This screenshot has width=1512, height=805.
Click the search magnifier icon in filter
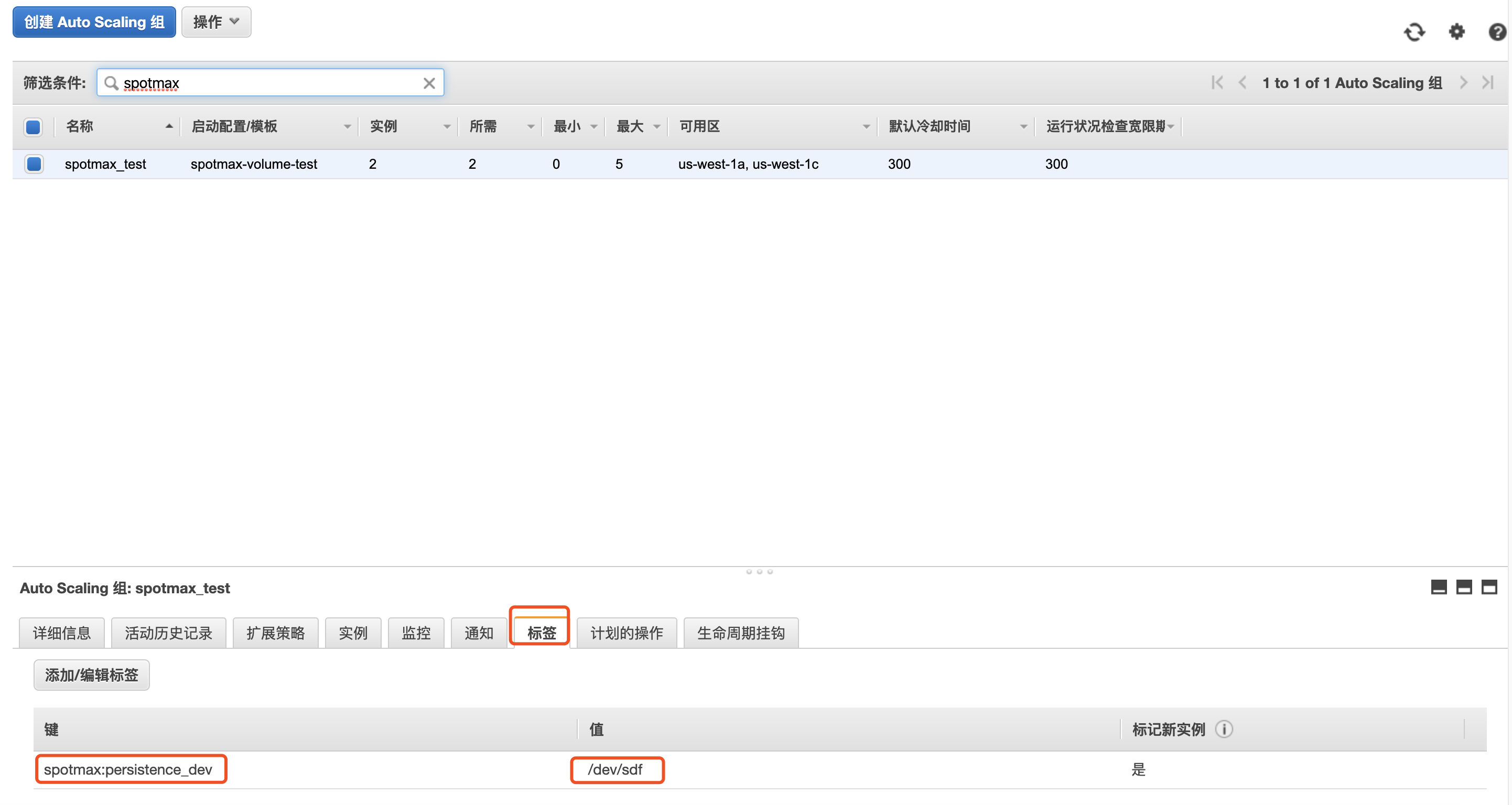click(x=111, y=83)
